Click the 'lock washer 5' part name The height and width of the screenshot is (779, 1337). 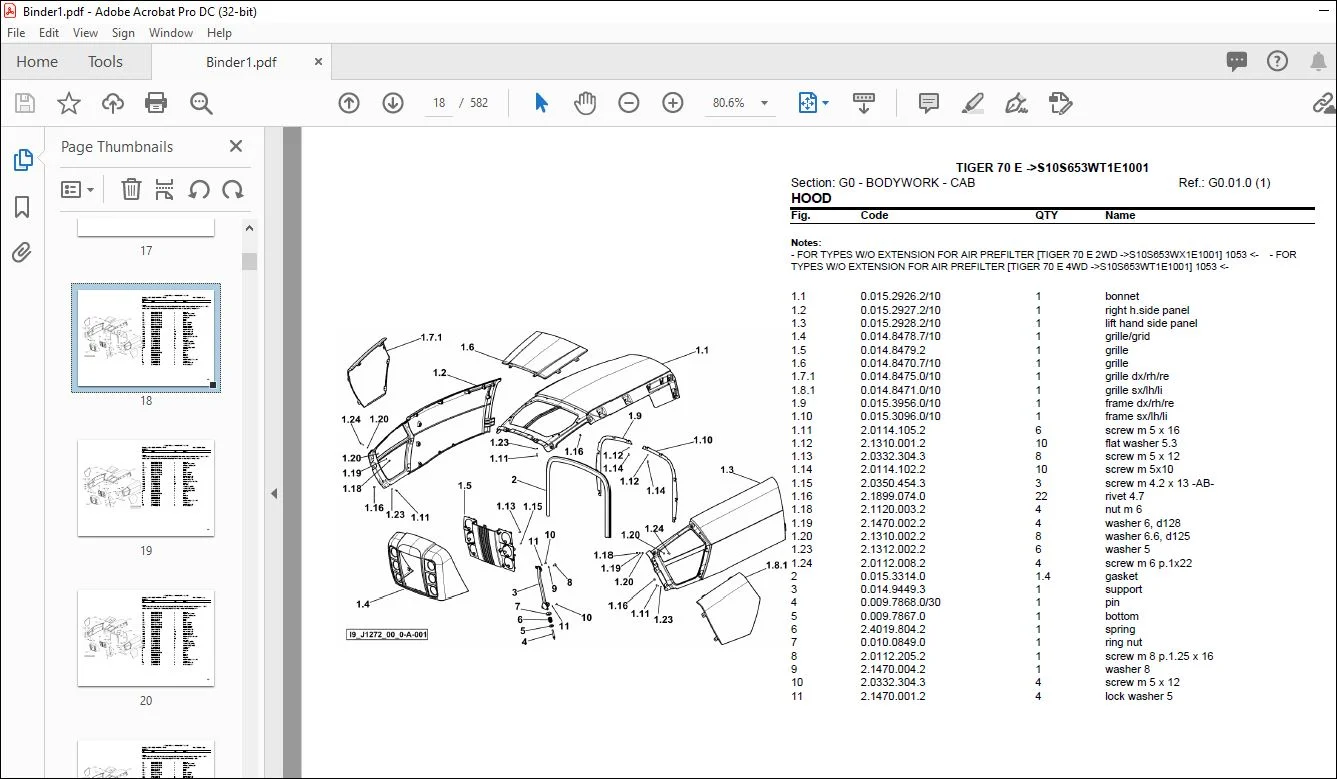(x=1139, y=697)
